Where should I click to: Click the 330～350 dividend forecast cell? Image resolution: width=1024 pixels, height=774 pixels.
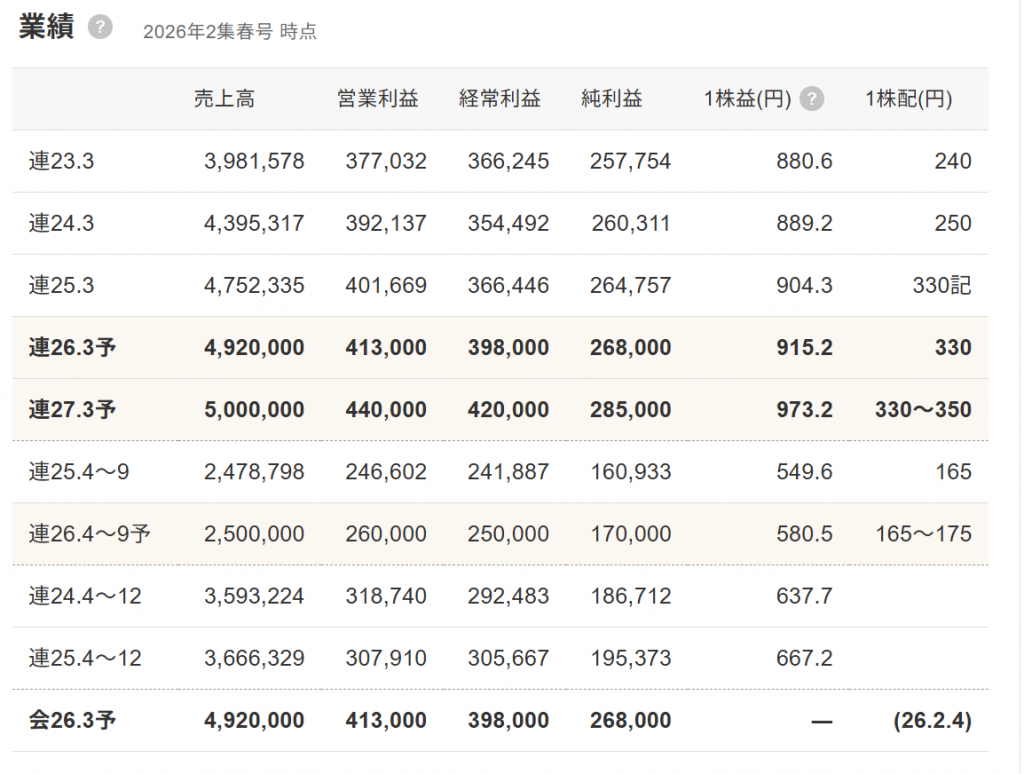(922, 410)
